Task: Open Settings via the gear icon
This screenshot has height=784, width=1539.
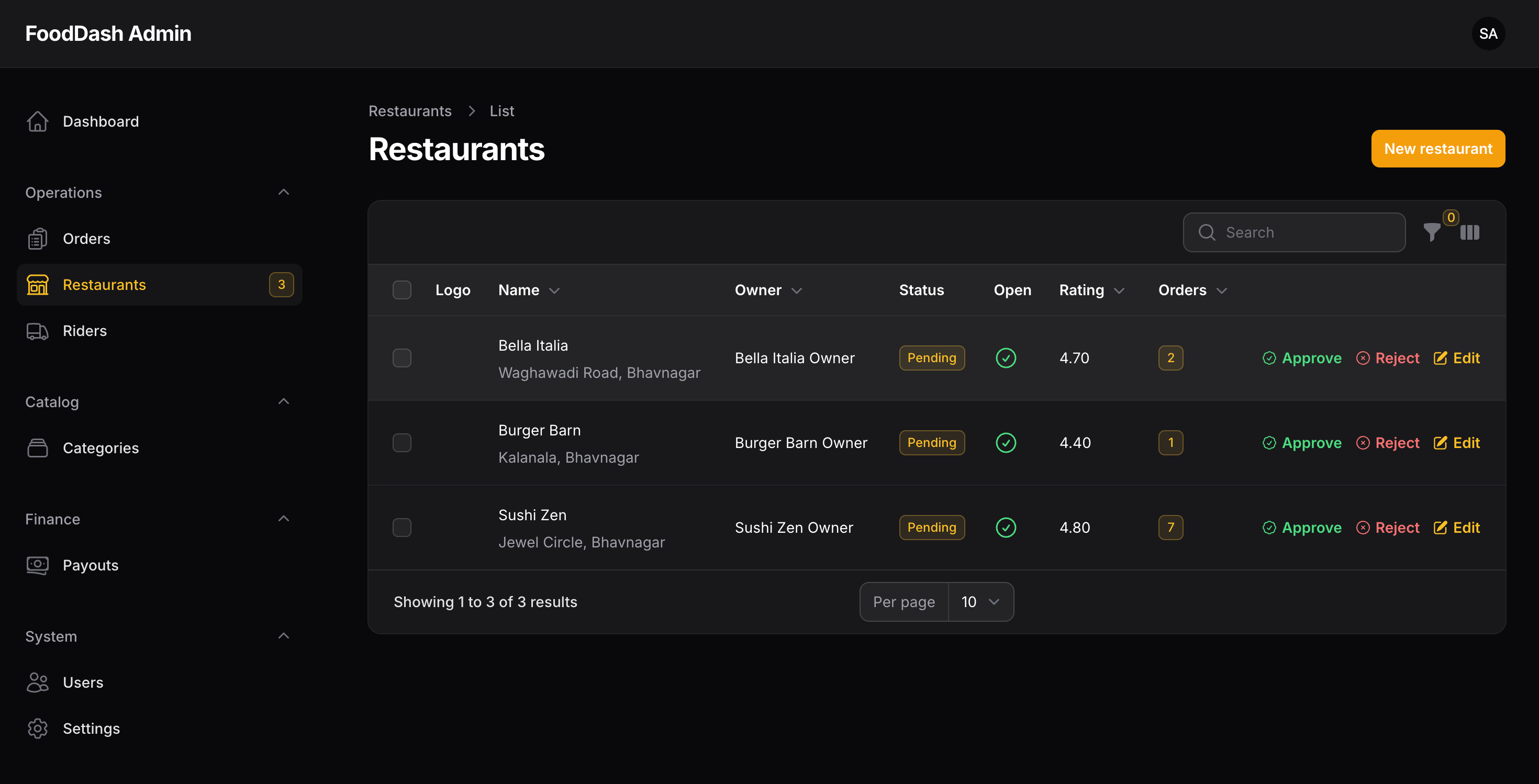Action: click(37, 729)
